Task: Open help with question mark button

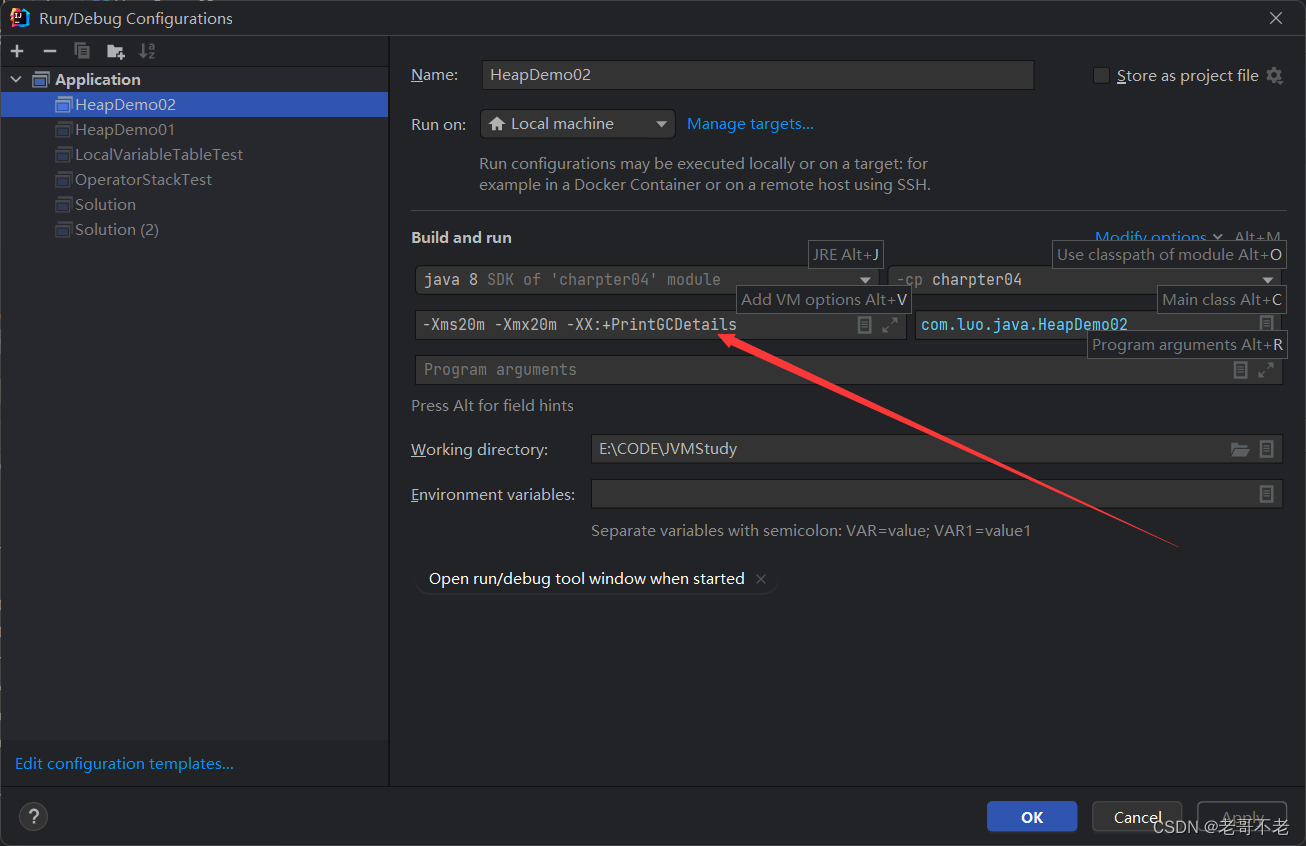Action: tap(33, 816)
